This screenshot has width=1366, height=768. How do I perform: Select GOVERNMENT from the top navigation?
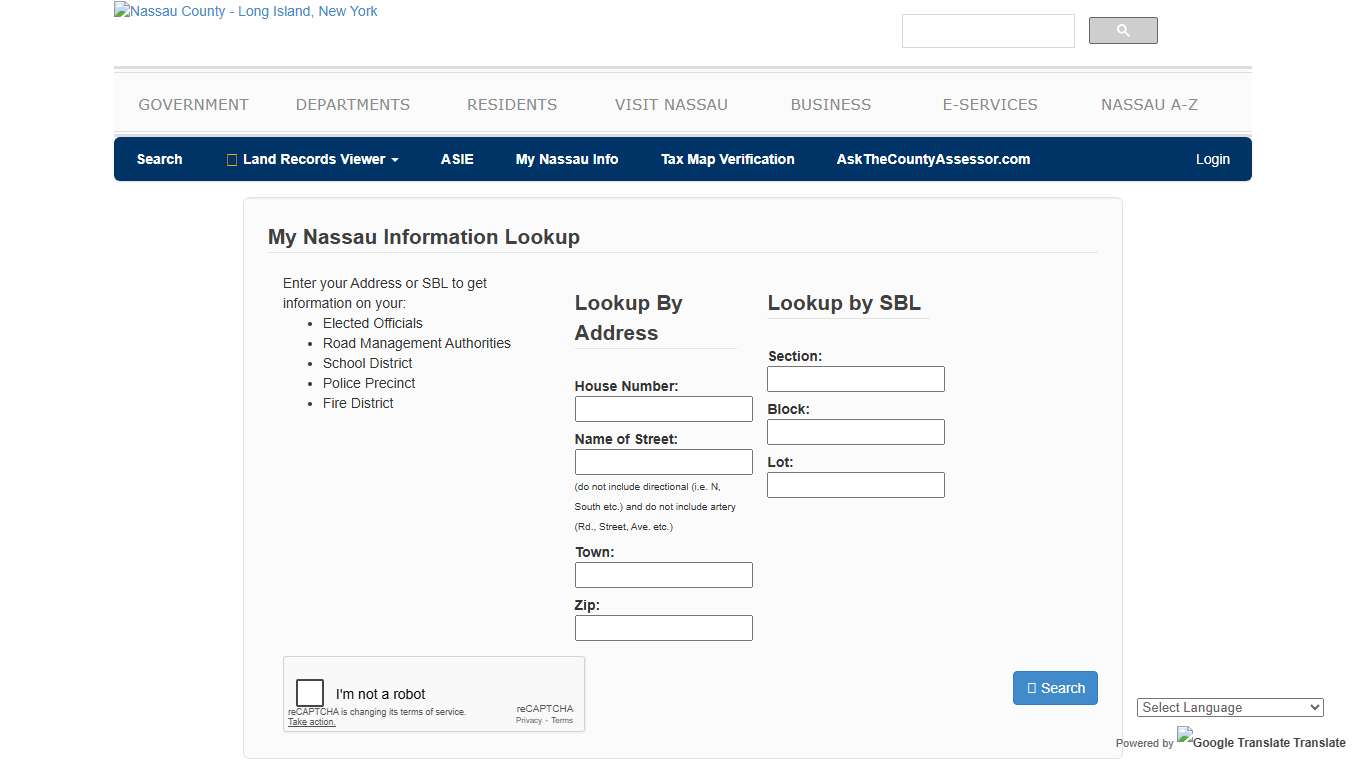coord(193,104)
